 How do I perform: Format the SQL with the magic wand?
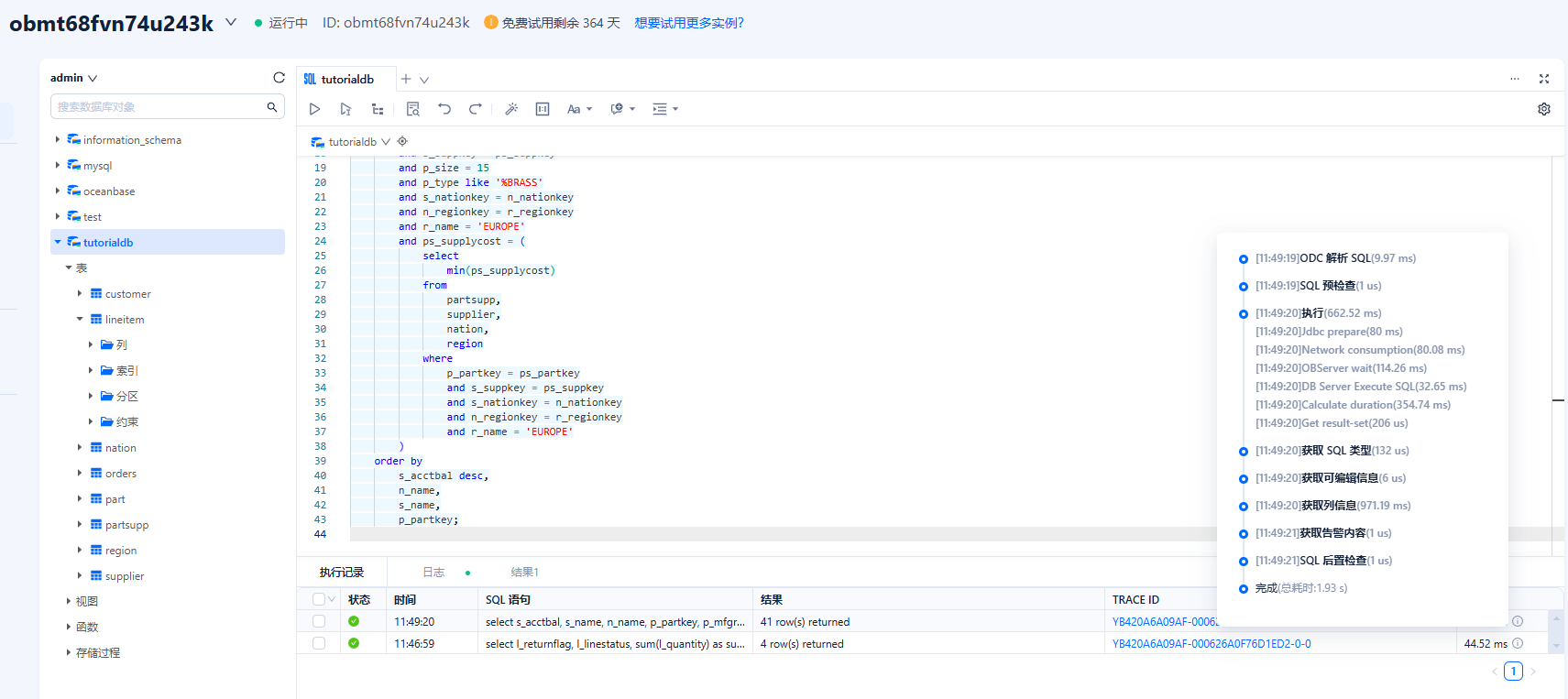pos(511,109)
